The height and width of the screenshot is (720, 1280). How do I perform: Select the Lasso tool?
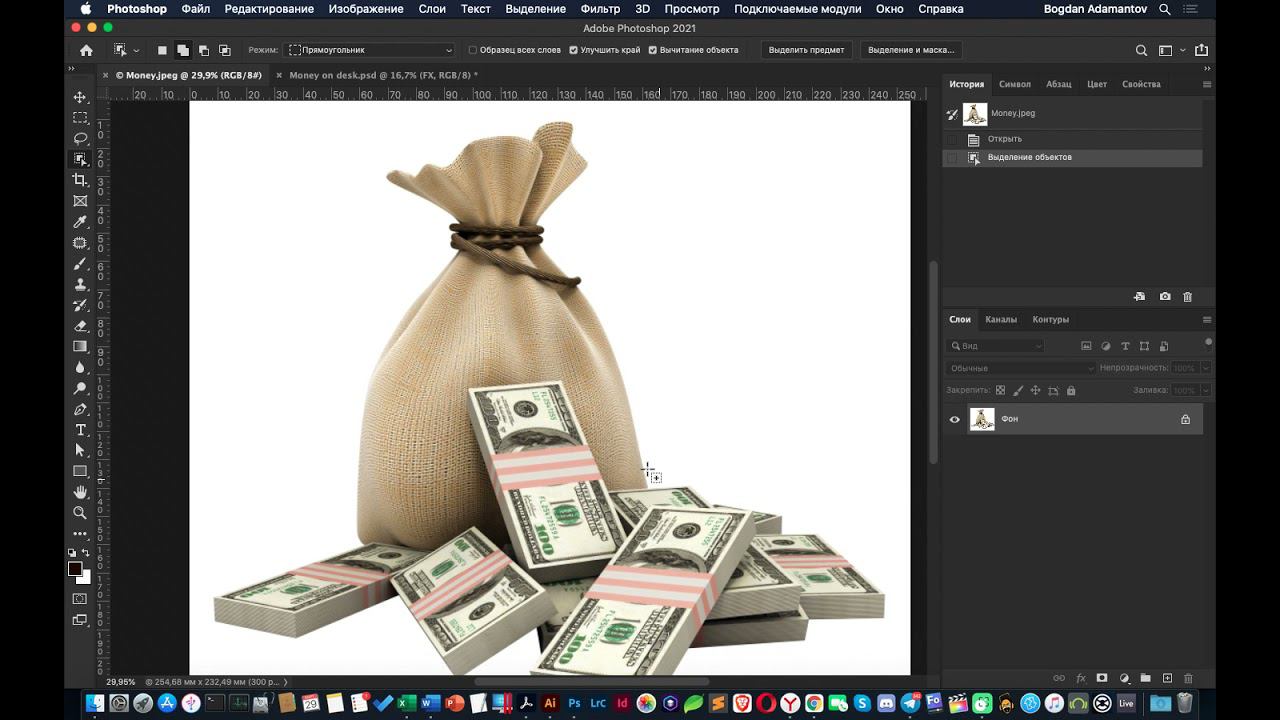80,138
